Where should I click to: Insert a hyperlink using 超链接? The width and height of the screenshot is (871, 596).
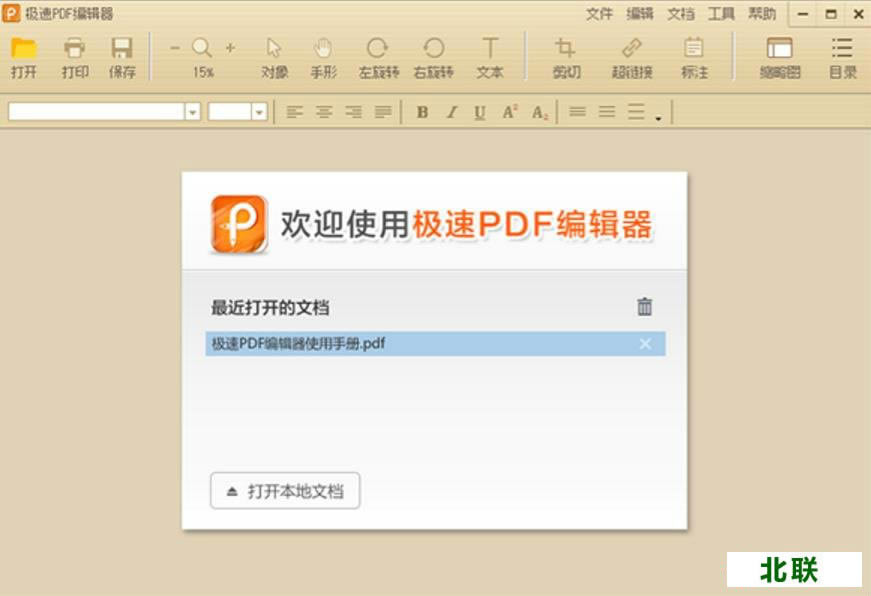tap(629, 55)
